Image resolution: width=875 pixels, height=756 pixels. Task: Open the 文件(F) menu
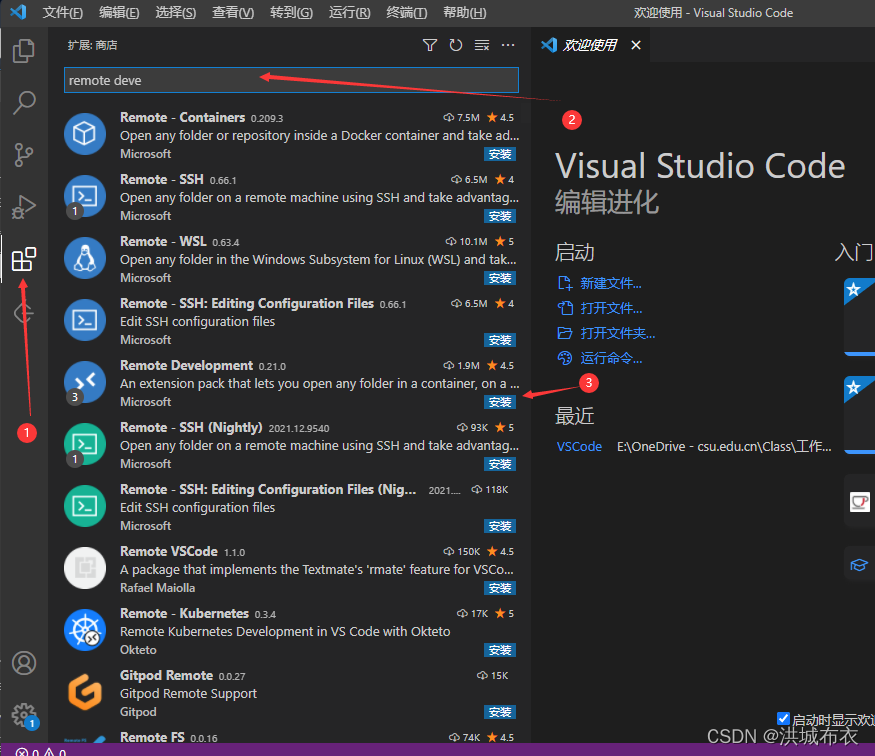[62, 12]
